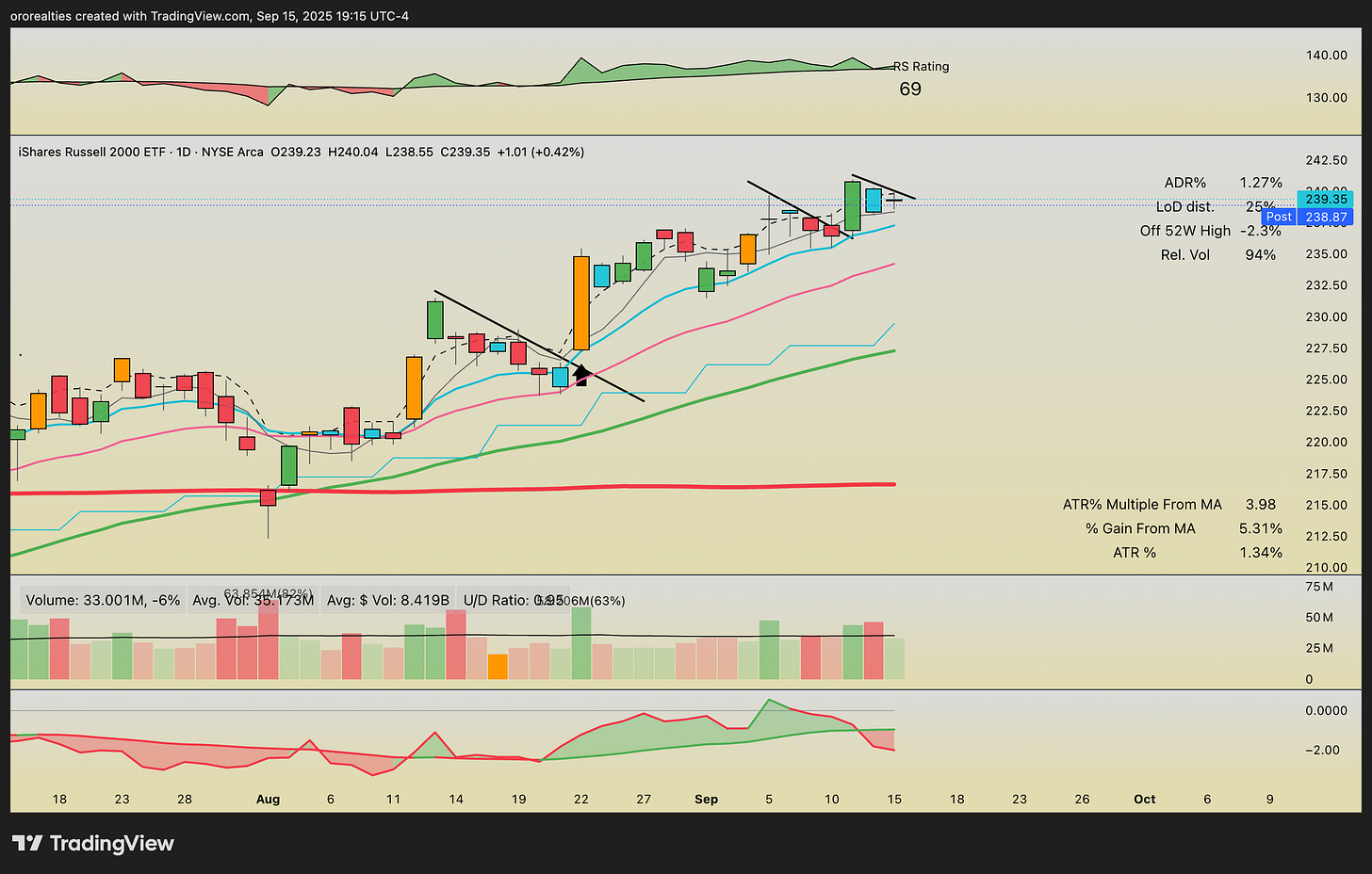
Task: Click the chart creation caption in the header
Action: [210, 16]
